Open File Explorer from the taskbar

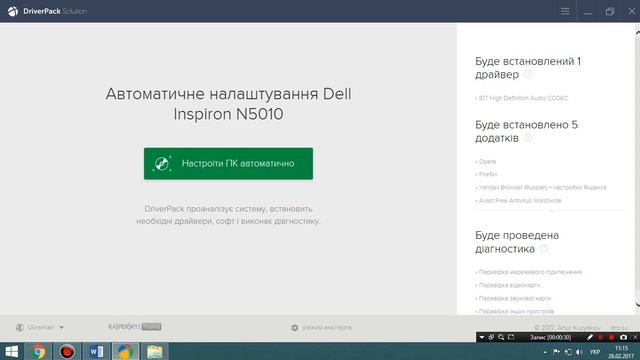click(154, 351)
